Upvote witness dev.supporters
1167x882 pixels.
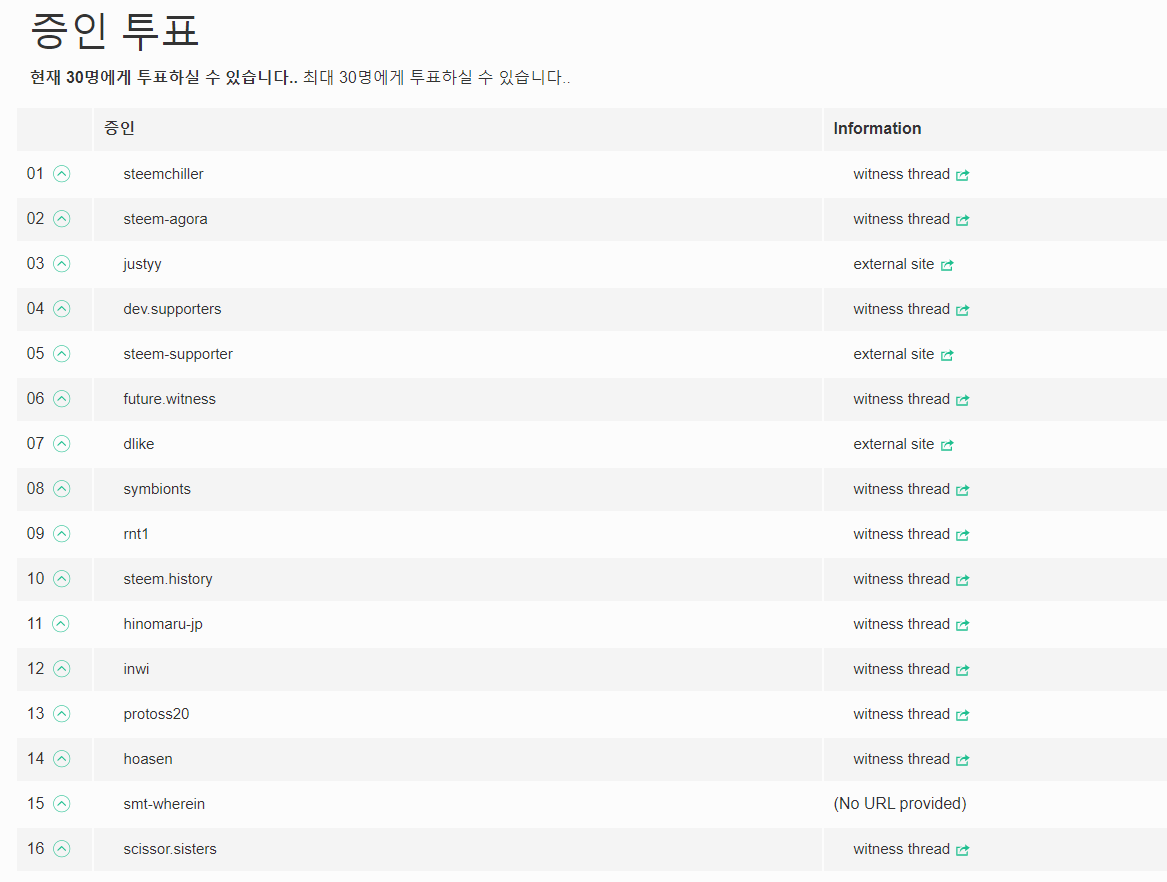(x=62, y=309)
